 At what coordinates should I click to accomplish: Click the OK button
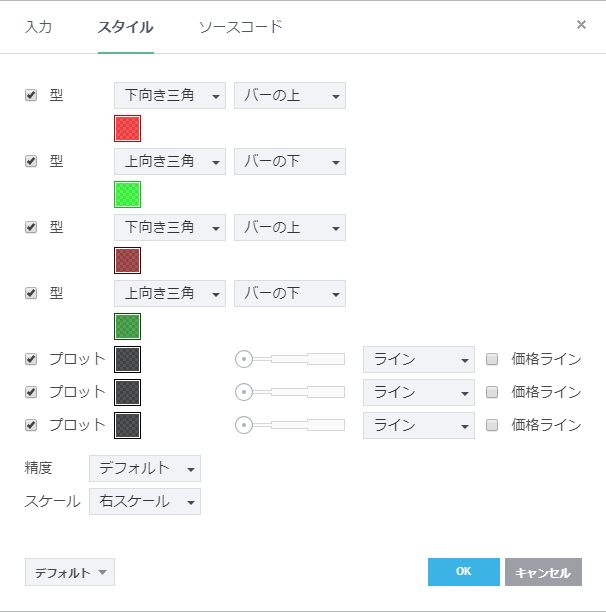[x=463, y=572]
